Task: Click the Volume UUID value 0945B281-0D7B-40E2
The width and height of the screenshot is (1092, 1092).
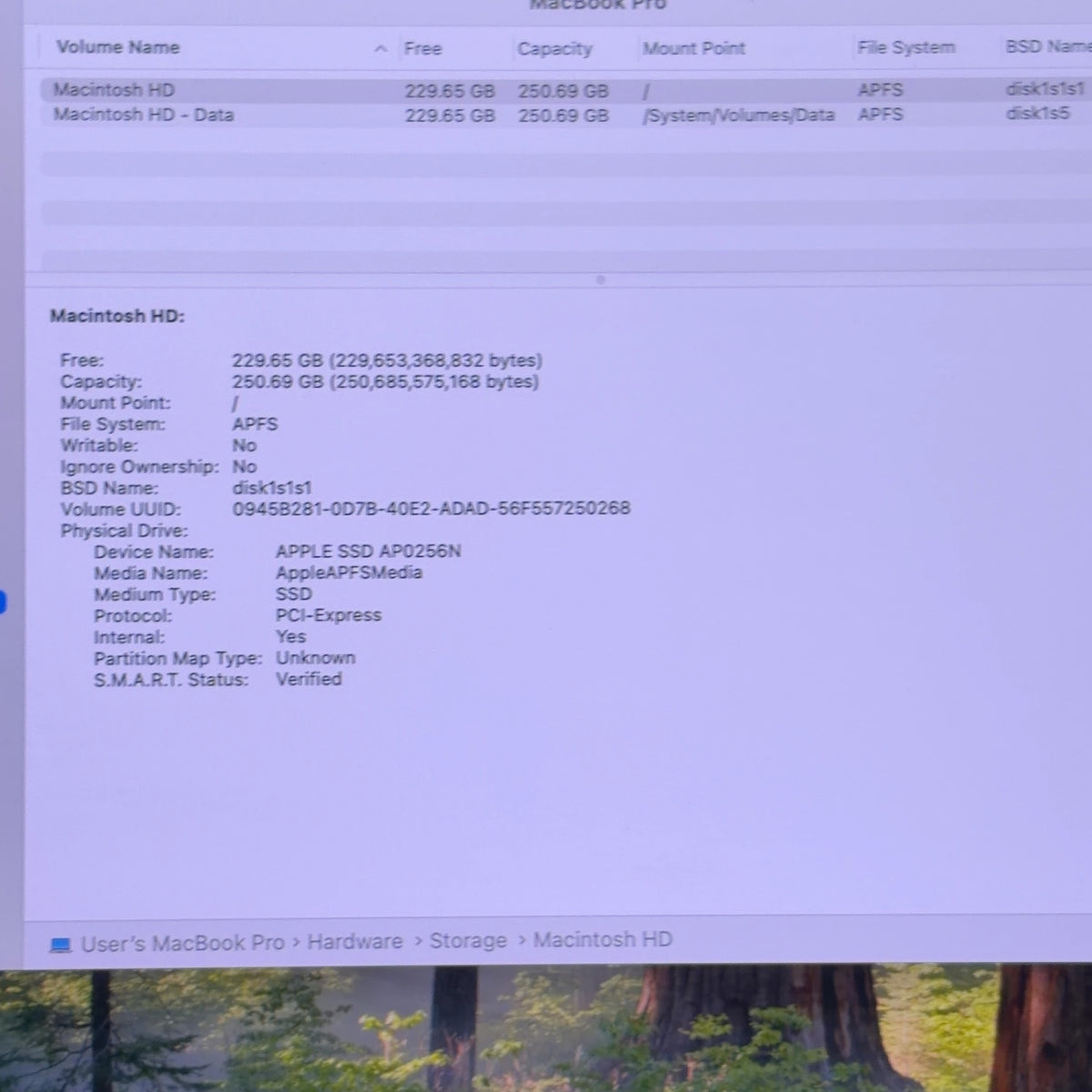Action: (x=431, y=509)
